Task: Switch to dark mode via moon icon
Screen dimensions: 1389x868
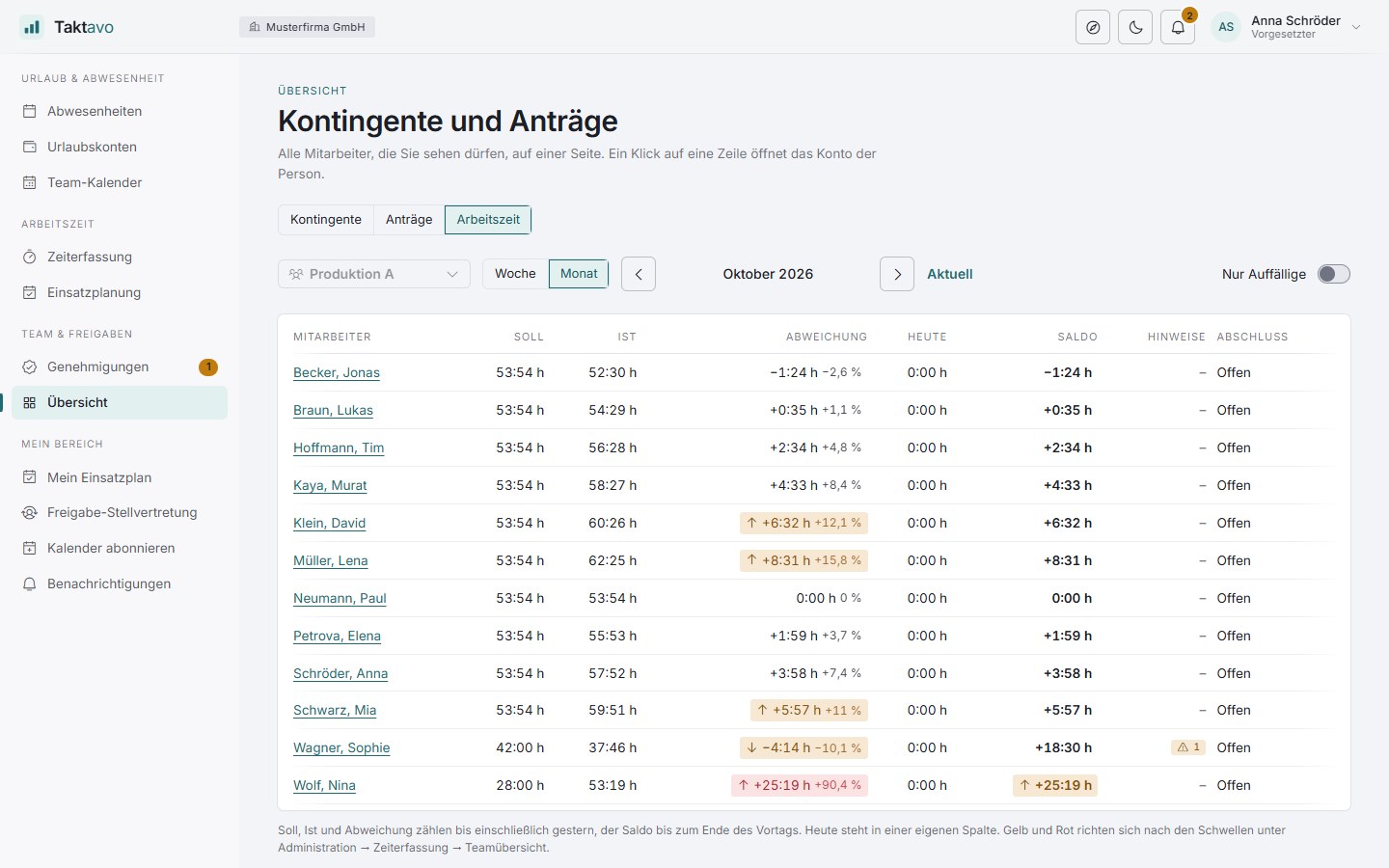Action: pyautogui.click(x=1135, y=27)
